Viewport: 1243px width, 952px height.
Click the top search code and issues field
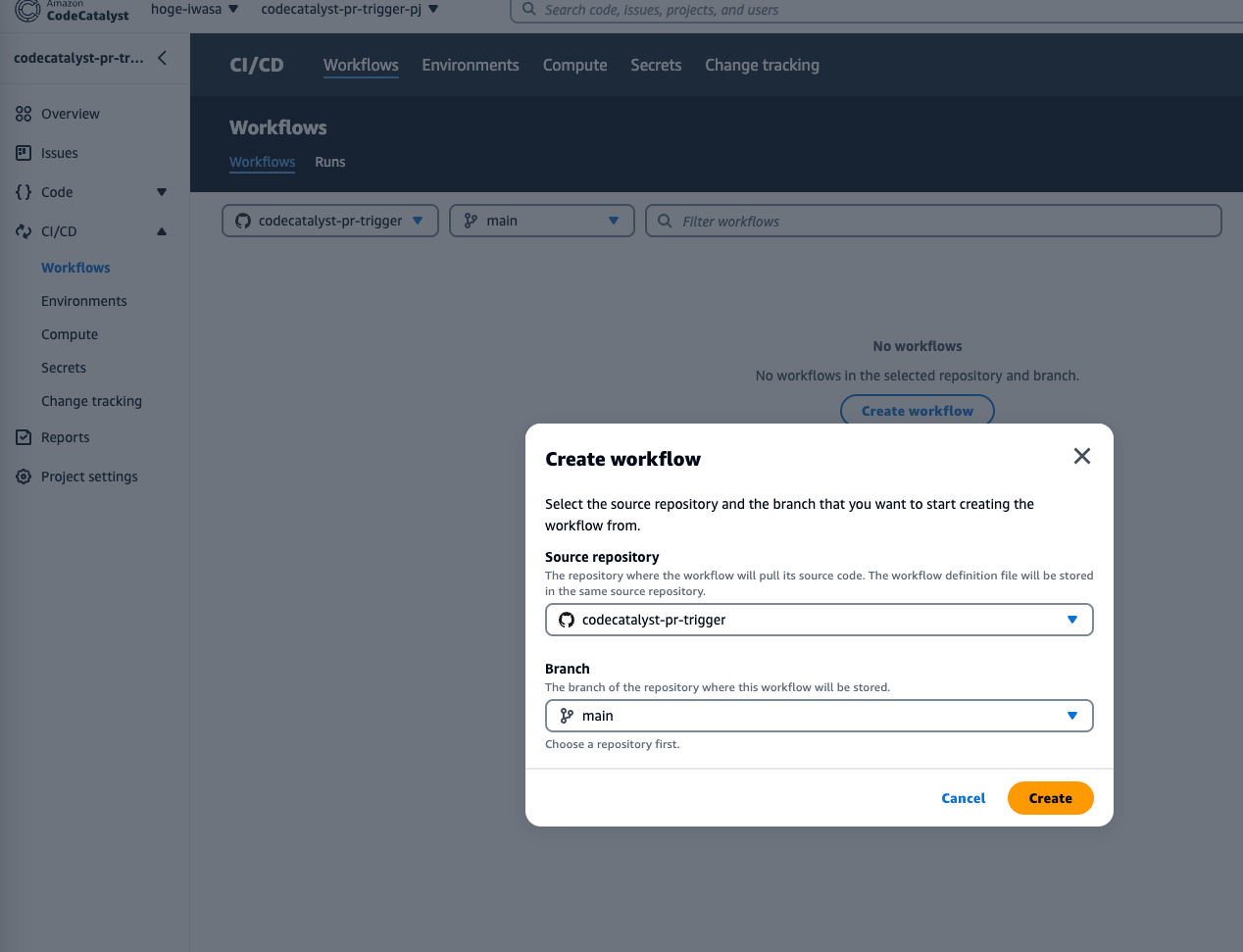point(876,10)
